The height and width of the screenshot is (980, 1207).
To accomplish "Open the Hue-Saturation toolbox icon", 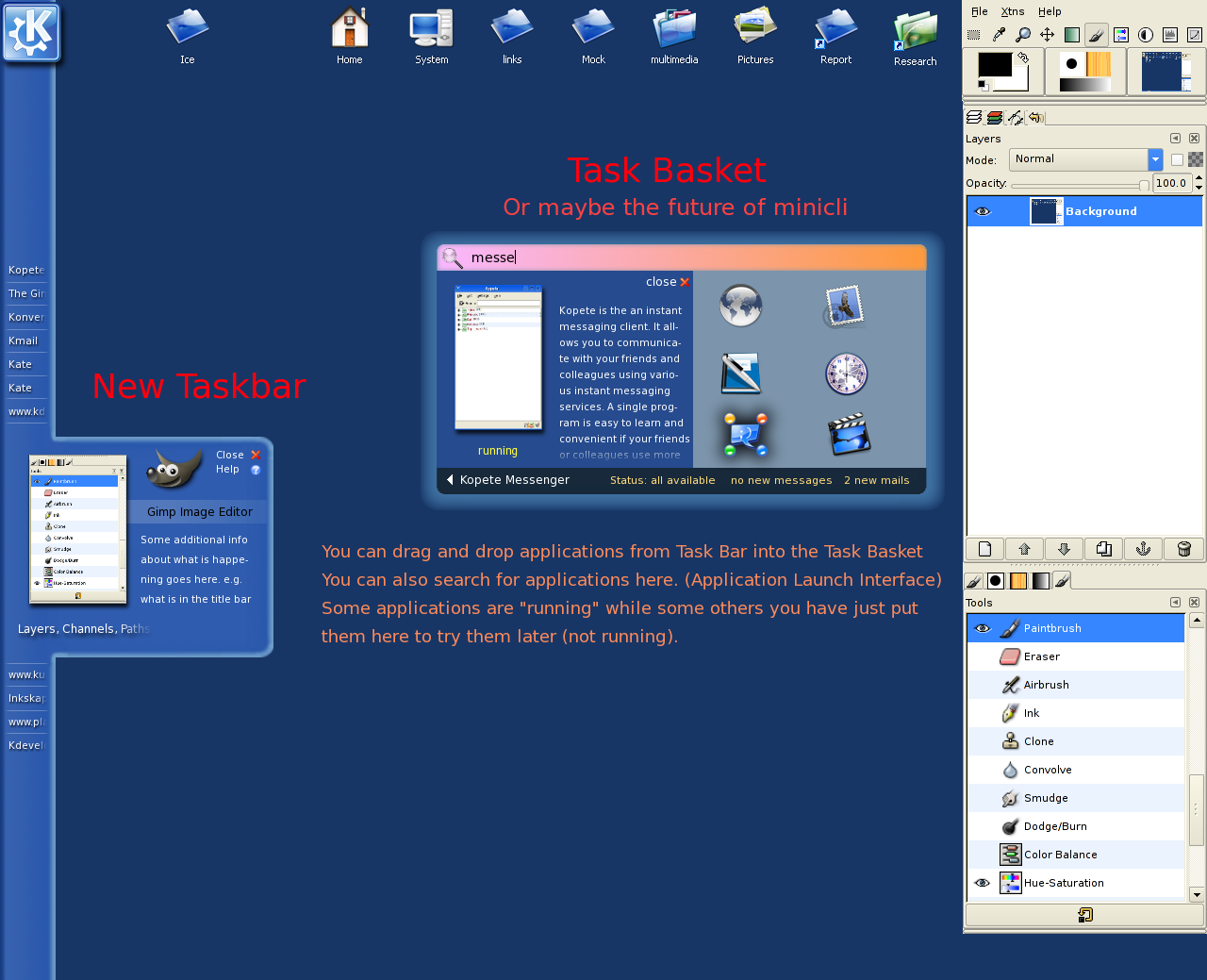I will [1121, 35].
